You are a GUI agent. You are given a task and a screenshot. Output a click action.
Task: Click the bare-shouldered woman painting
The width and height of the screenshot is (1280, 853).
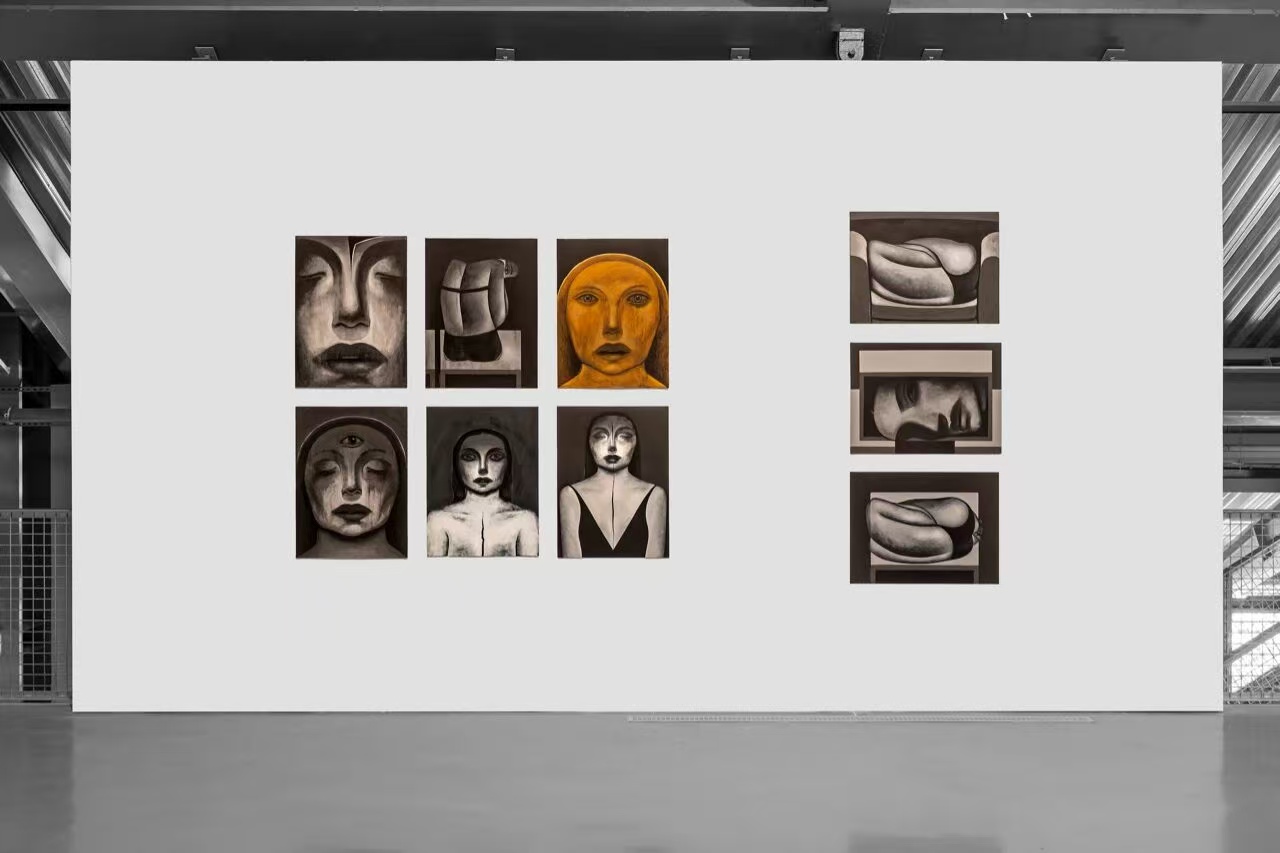[x=482, y=481]
